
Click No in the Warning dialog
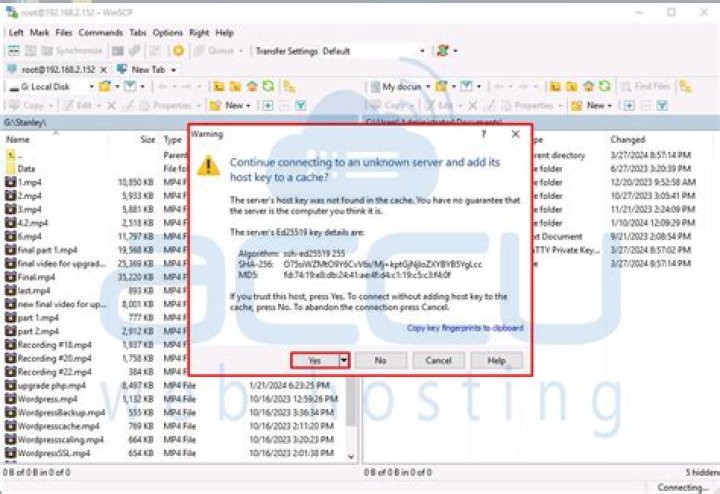[380, 360]
